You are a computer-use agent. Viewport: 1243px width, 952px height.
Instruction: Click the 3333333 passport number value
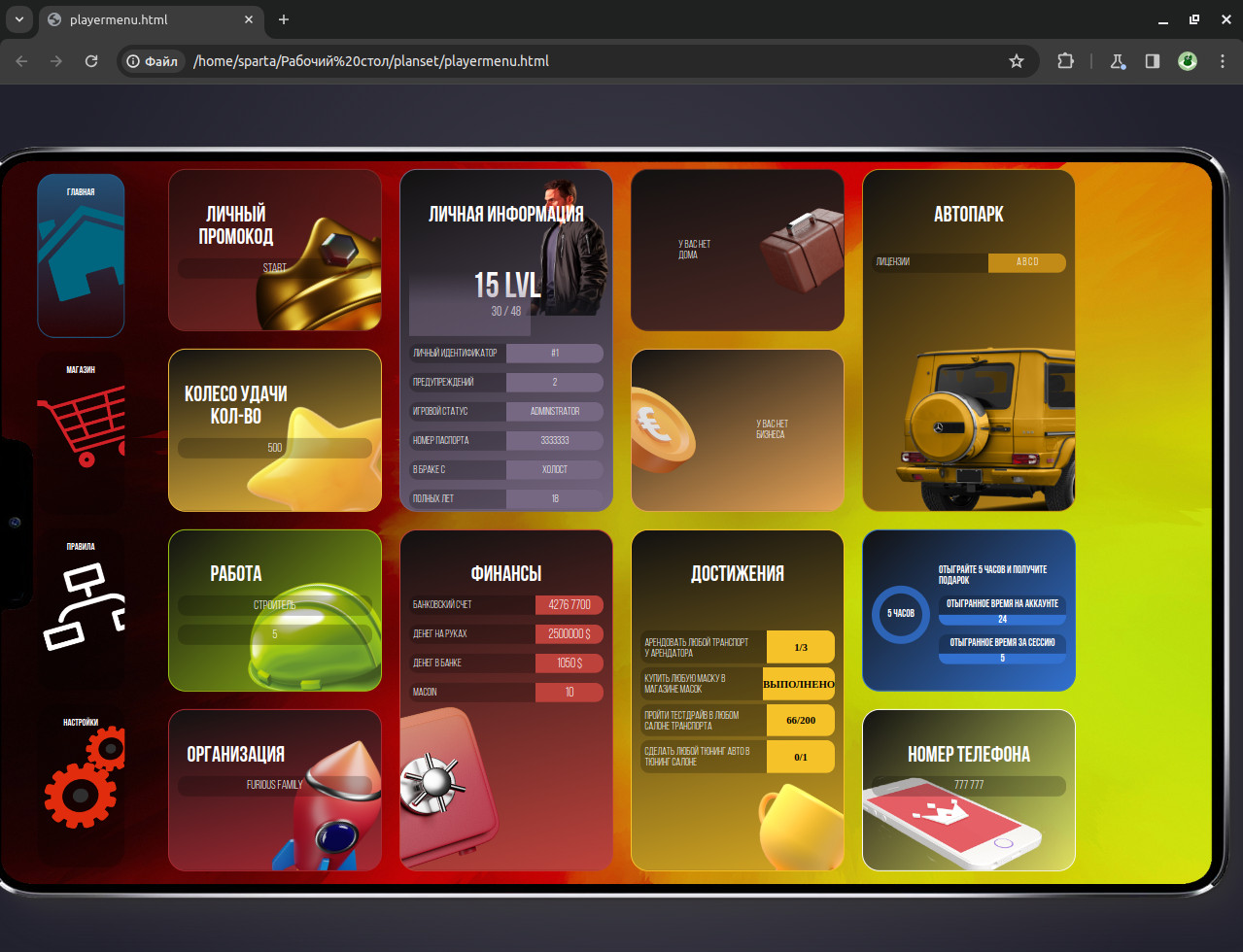tap(555, 441)
